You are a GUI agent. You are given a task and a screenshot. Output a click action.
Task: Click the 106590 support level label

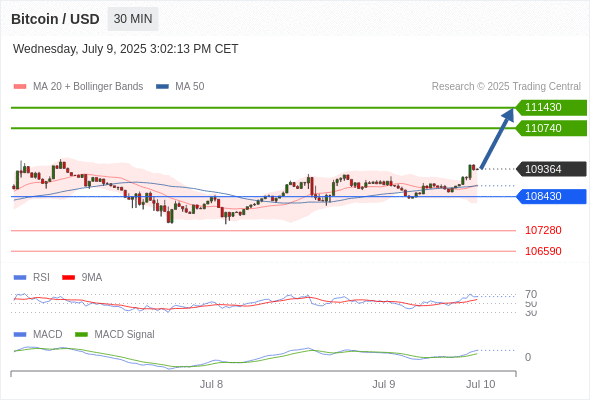coord(543,251)
